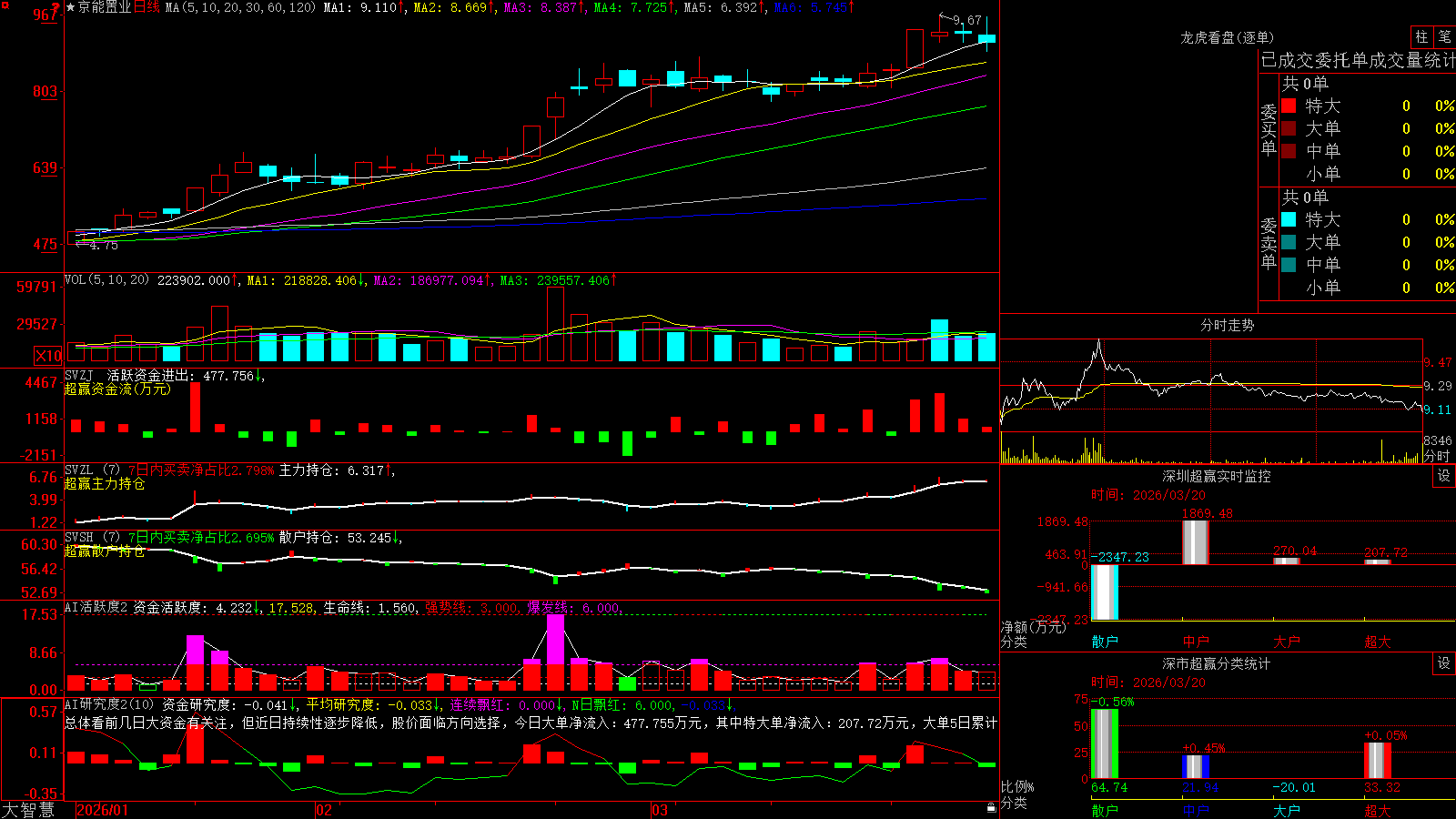The height and width of the screenshot is (819, 1456).
Task: Switch to 柱 (bar) display mode
Action: click(x=1421, y=36)
